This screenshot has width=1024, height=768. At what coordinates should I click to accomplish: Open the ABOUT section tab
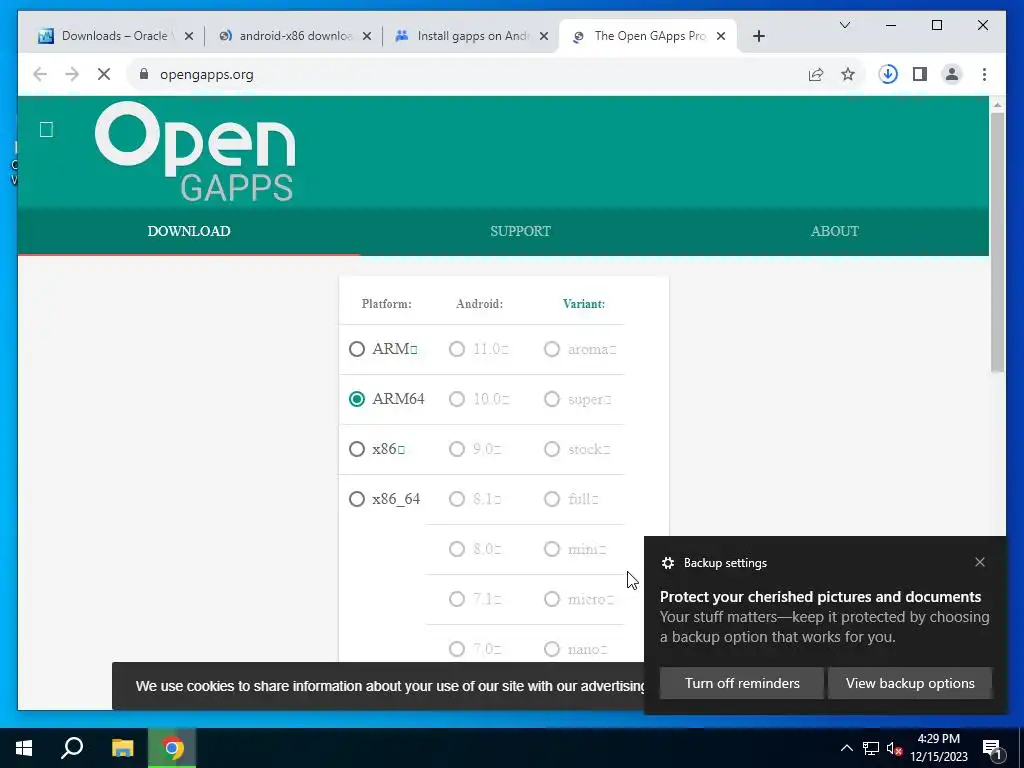[x=835, y=231]
